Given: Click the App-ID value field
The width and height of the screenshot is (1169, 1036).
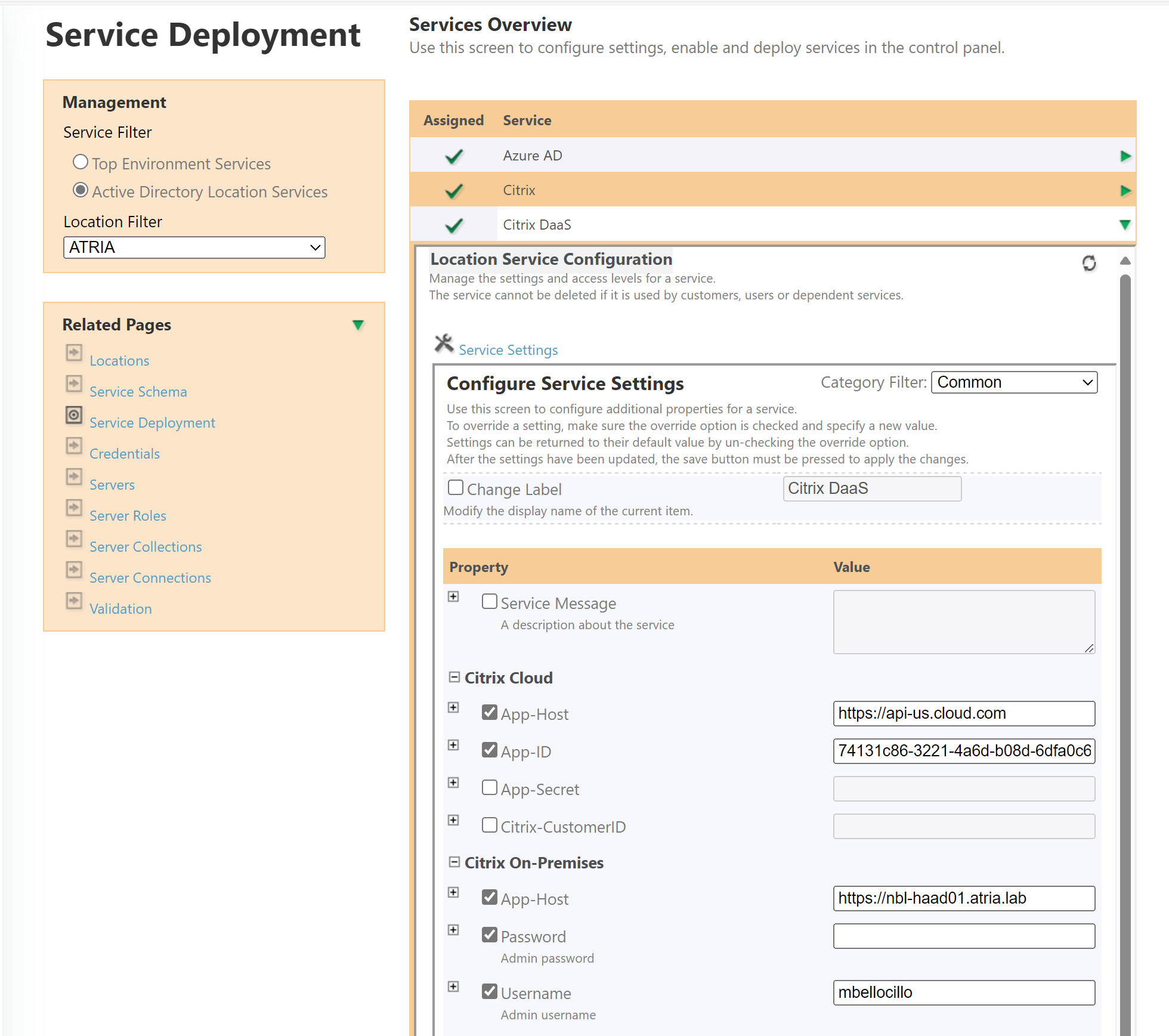Looking at the screenshot, I should (964, 751).
